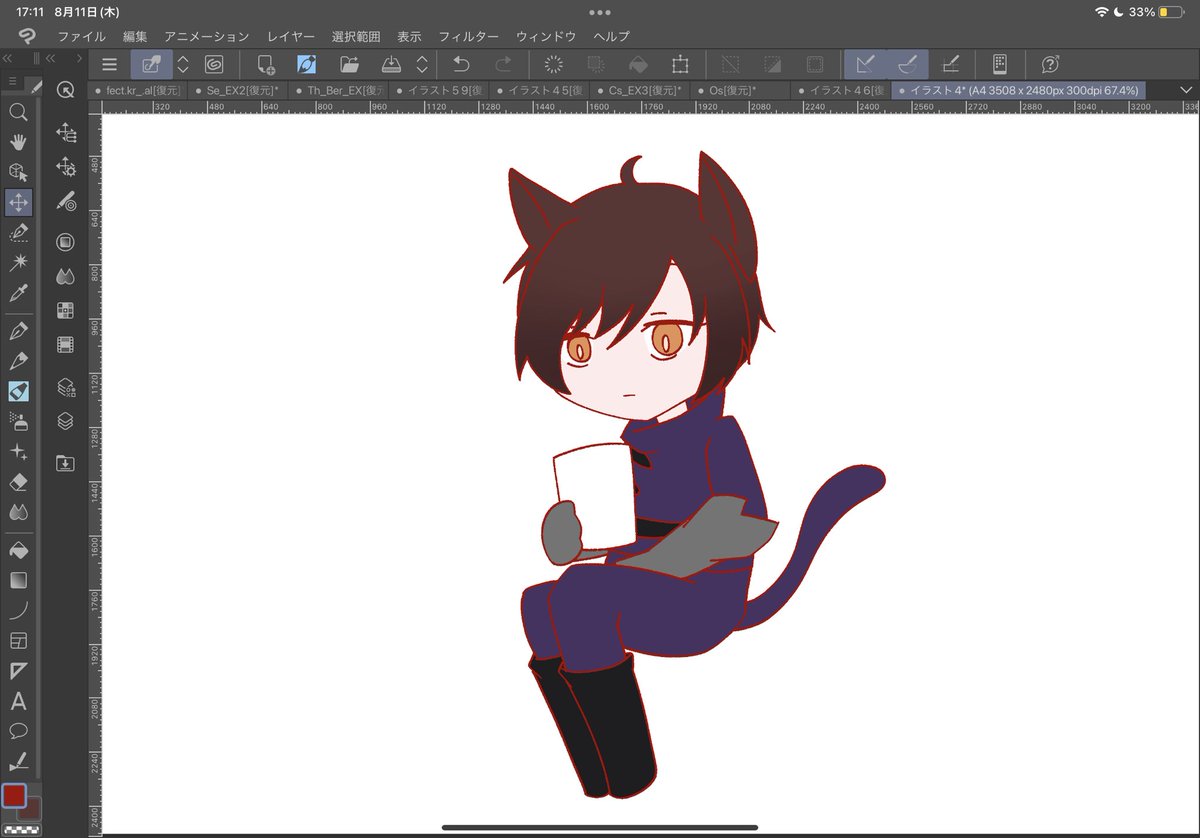The height and width of the screenshot is (838, 1200).
Task: Expand the palette dock right arrow
Action: (x=79, y=59)
